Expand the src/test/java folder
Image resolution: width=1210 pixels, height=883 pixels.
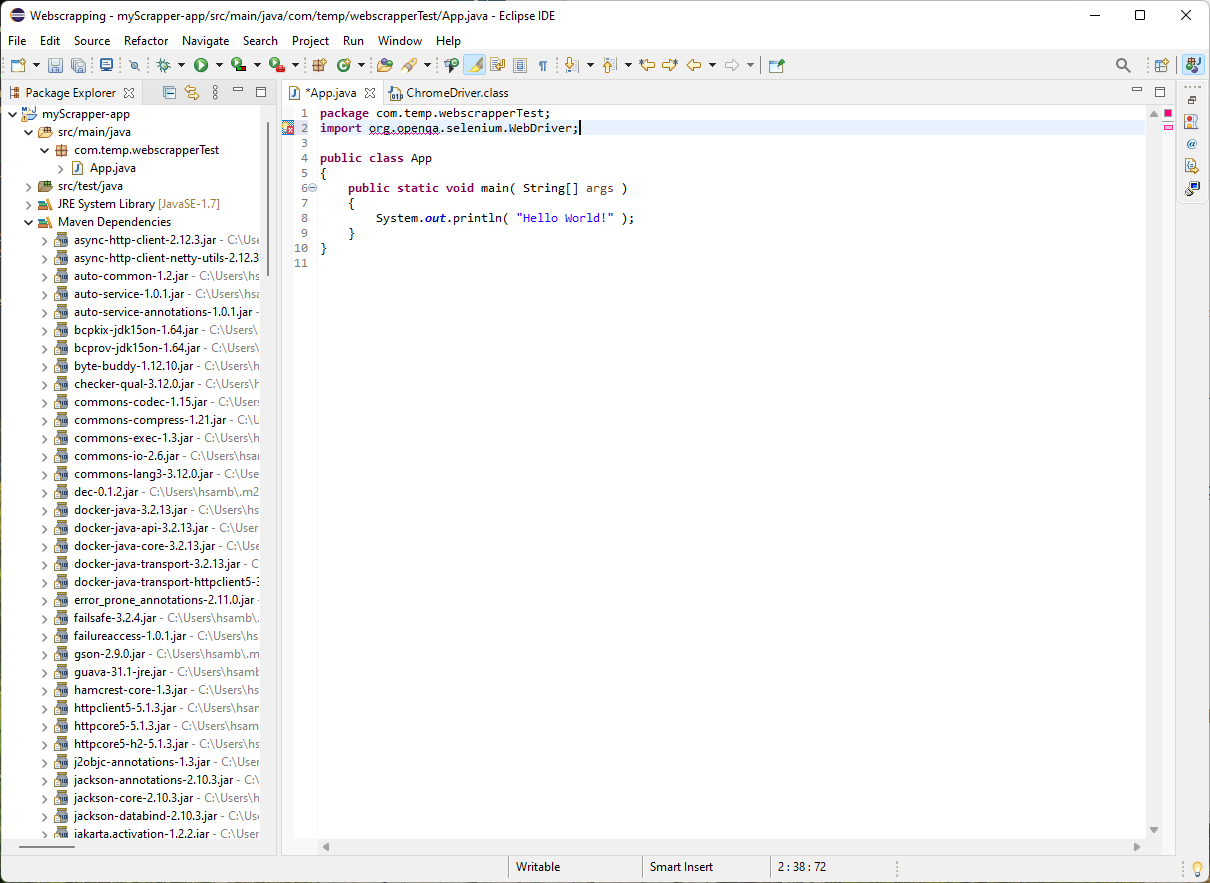(x=28, y=186)
